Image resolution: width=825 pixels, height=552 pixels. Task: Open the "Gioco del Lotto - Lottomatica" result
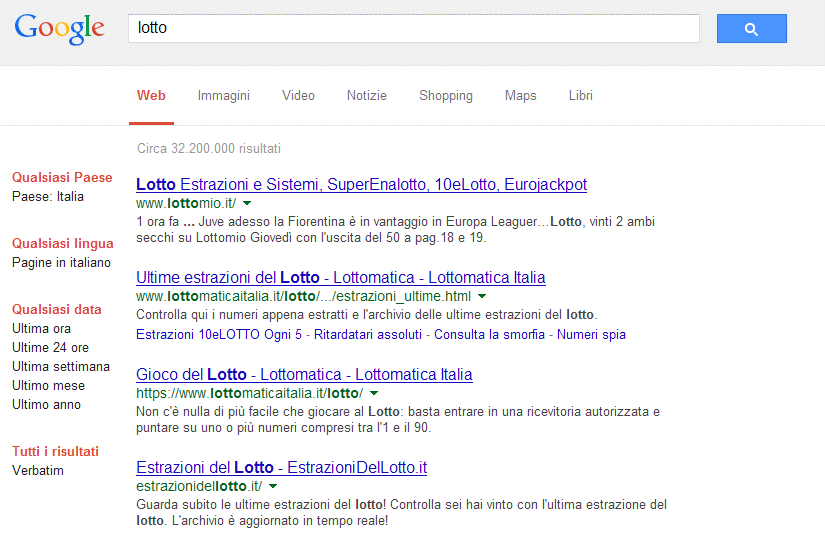tap(304, 374)
